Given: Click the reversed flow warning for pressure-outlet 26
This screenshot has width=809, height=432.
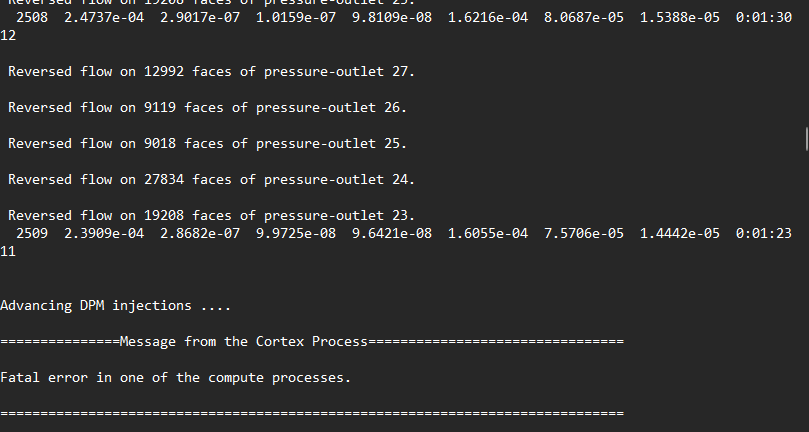Looking at the screenshot, I should pos(207,107).
